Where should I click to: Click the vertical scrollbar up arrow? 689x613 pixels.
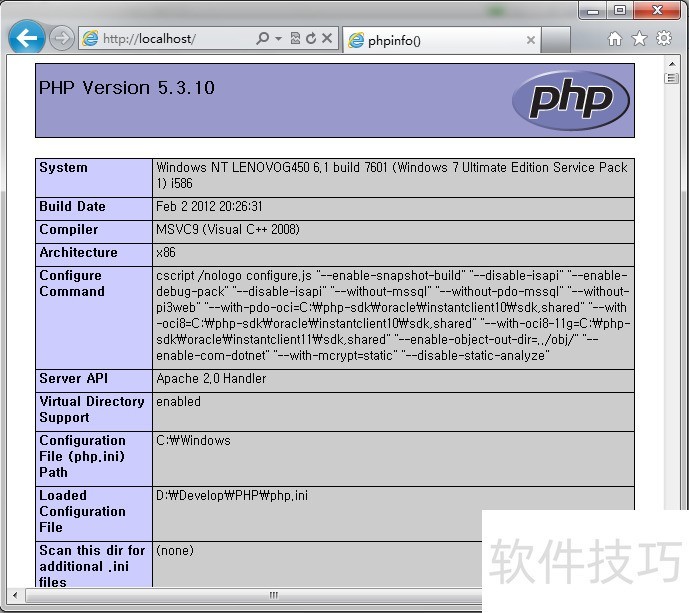[x=672, y=63]
